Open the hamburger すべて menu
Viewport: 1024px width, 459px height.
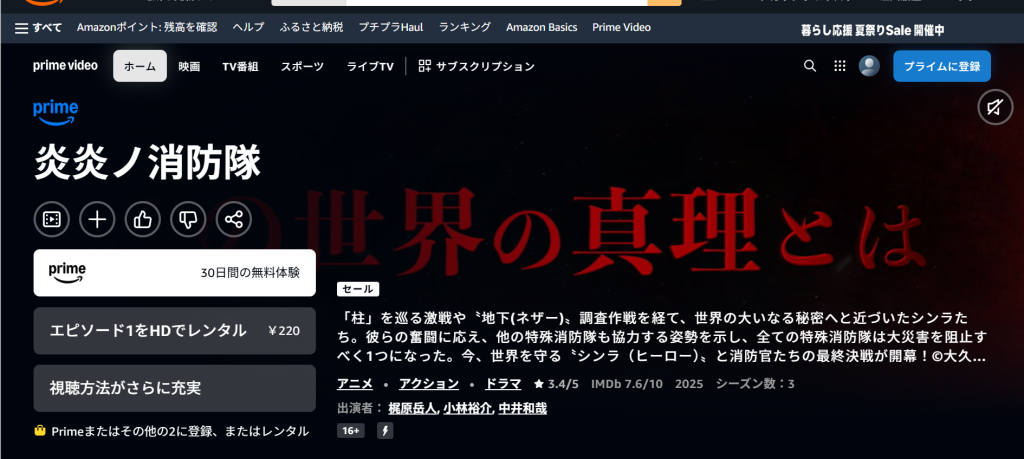pos(39,27)
